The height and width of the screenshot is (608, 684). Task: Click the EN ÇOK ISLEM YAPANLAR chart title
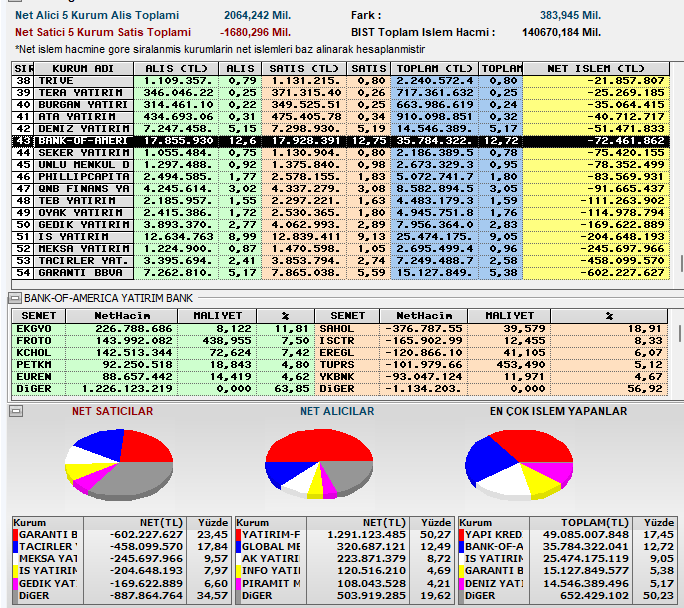558,411
